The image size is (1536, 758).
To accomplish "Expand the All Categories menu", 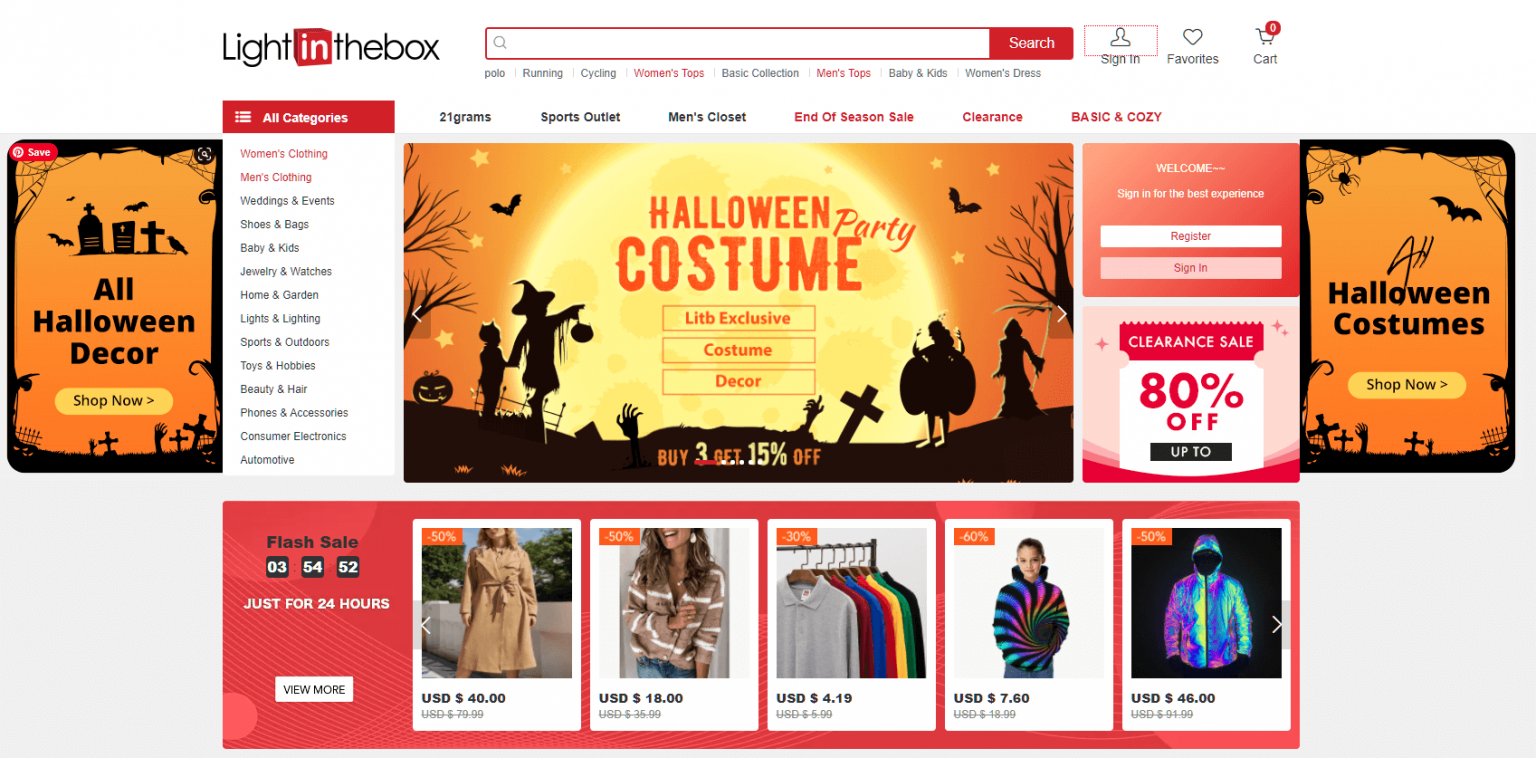I will 308,117.
